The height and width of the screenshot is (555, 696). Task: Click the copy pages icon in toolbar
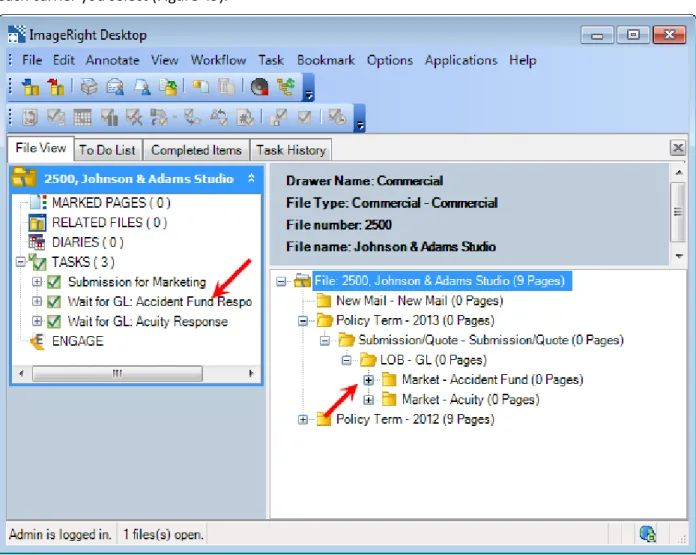[x=201, y=87]
